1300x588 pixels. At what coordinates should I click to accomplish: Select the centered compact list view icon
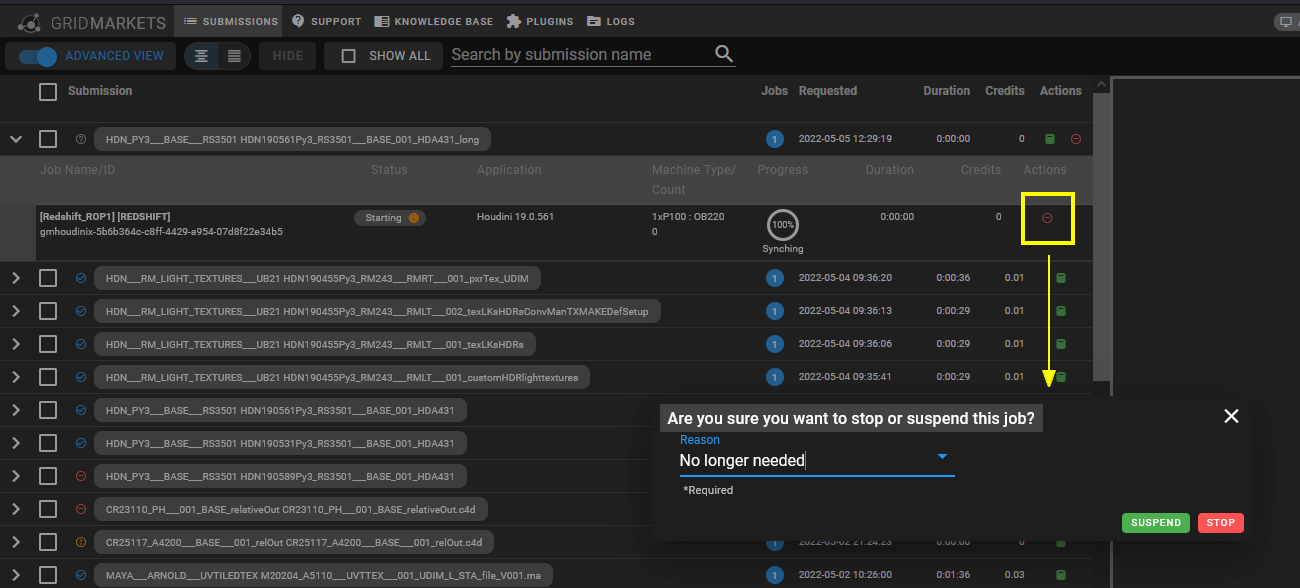click(201, 56)
